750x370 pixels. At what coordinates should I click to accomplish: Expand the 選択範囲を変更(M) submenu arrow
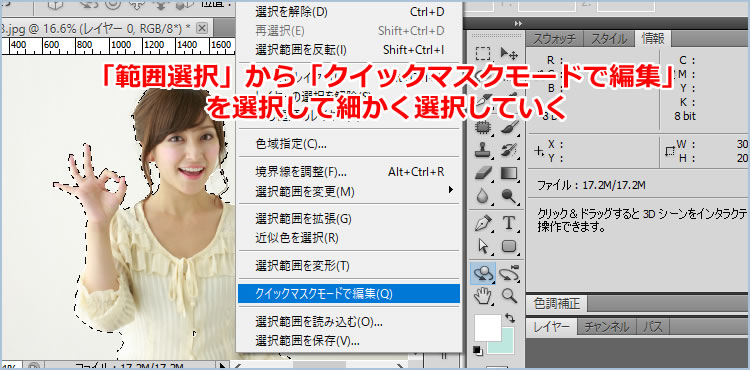[450, 190]
